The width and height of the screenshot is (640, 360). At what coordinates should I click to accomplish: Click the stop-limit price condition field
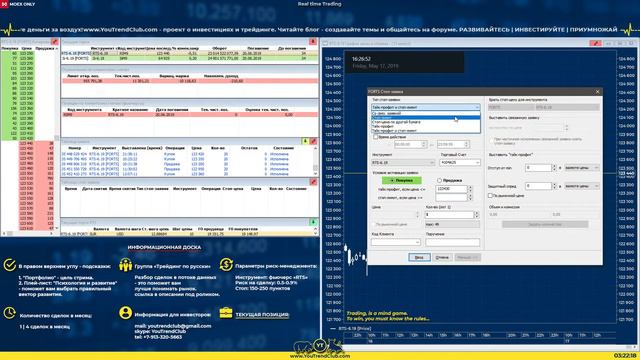click(451, 198)
